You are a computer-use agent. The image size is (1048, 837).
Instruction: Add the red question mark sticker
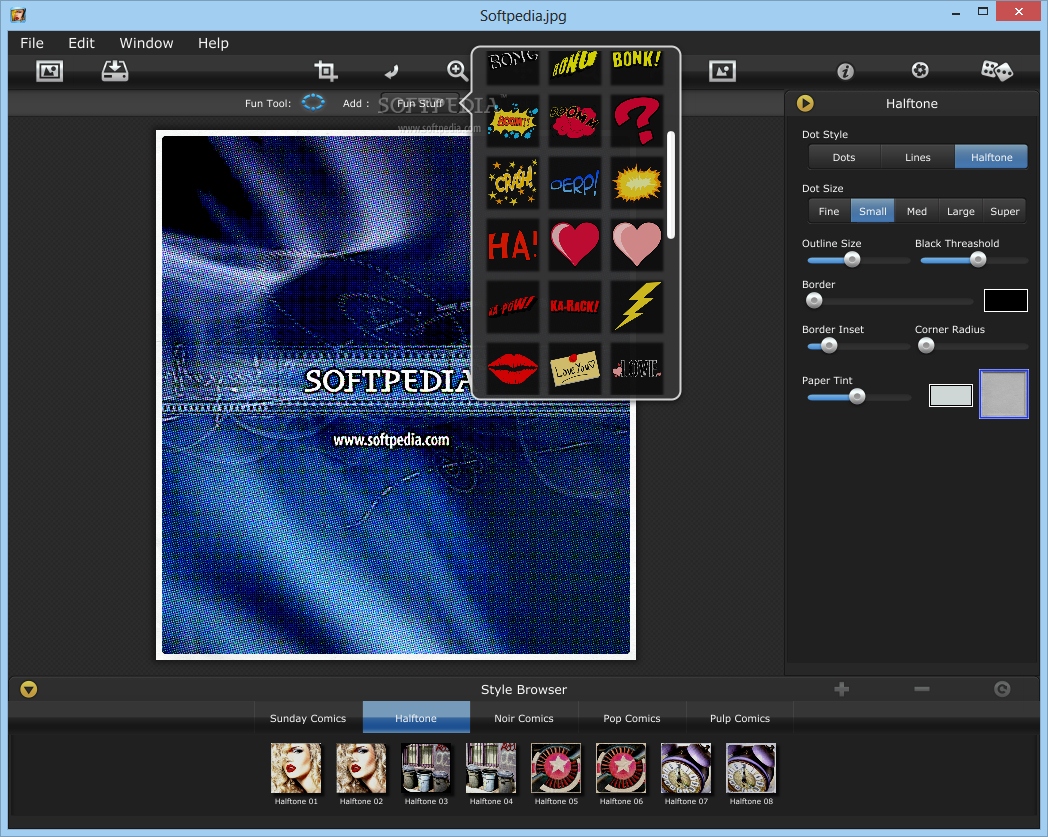tap(636, 121)
